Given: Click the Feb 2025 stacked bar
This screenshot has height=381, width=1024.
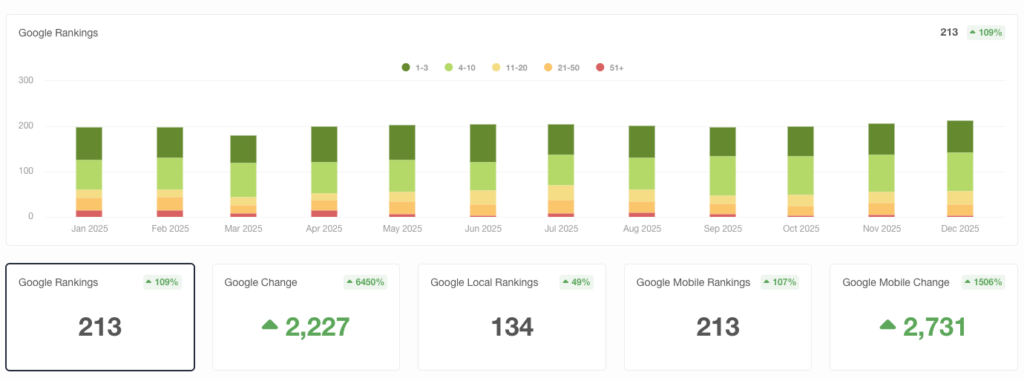Looking at the screenshot, I should 170,172.
